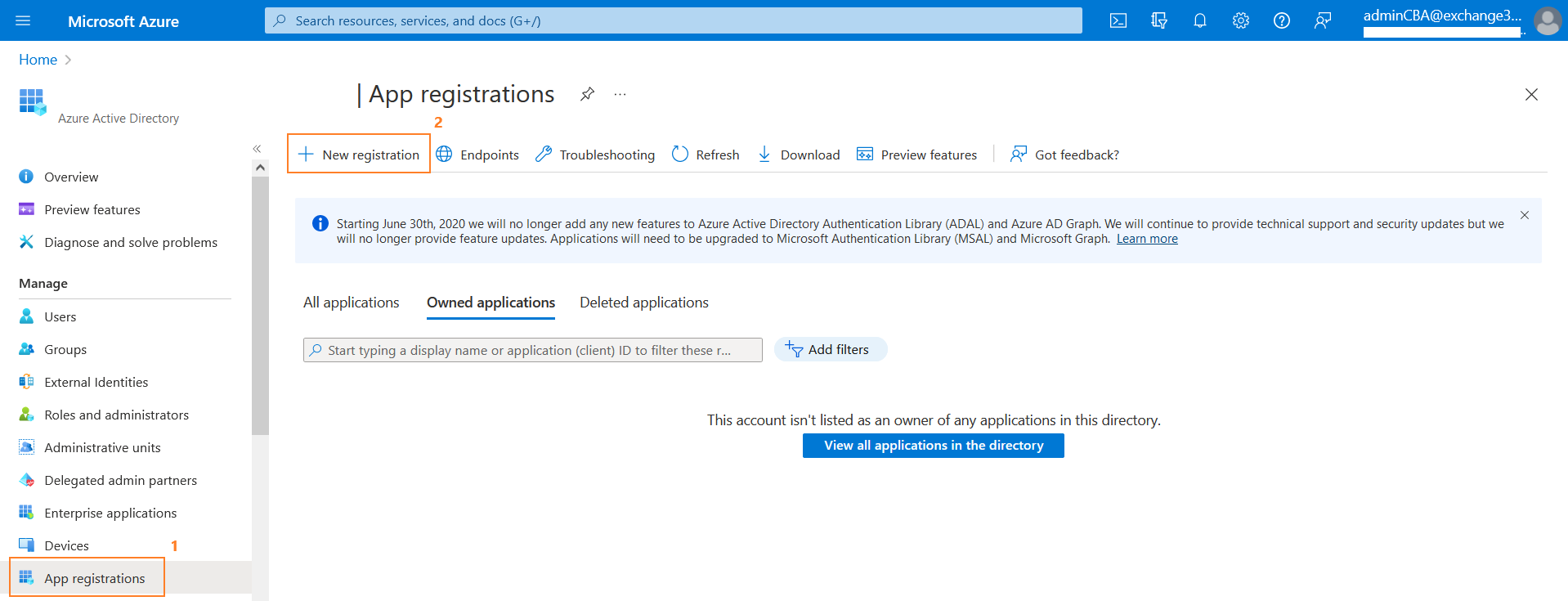The image size is (1568, 601).
Task: Focus the application name filter box
Action: 533,350
